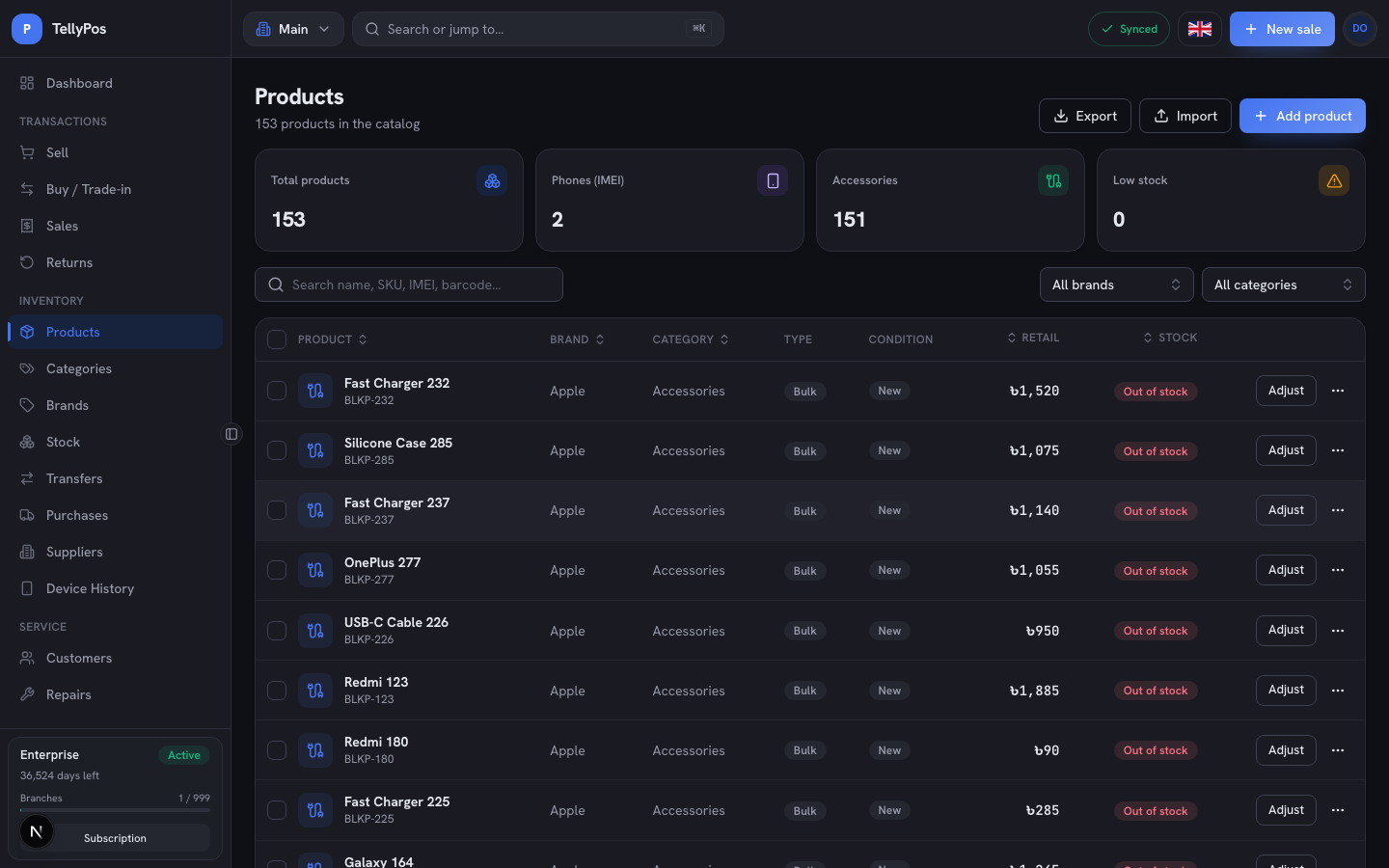1389x868 pixels.
Task: Click the Next.js N badge icon
Action: pos(37,831)
